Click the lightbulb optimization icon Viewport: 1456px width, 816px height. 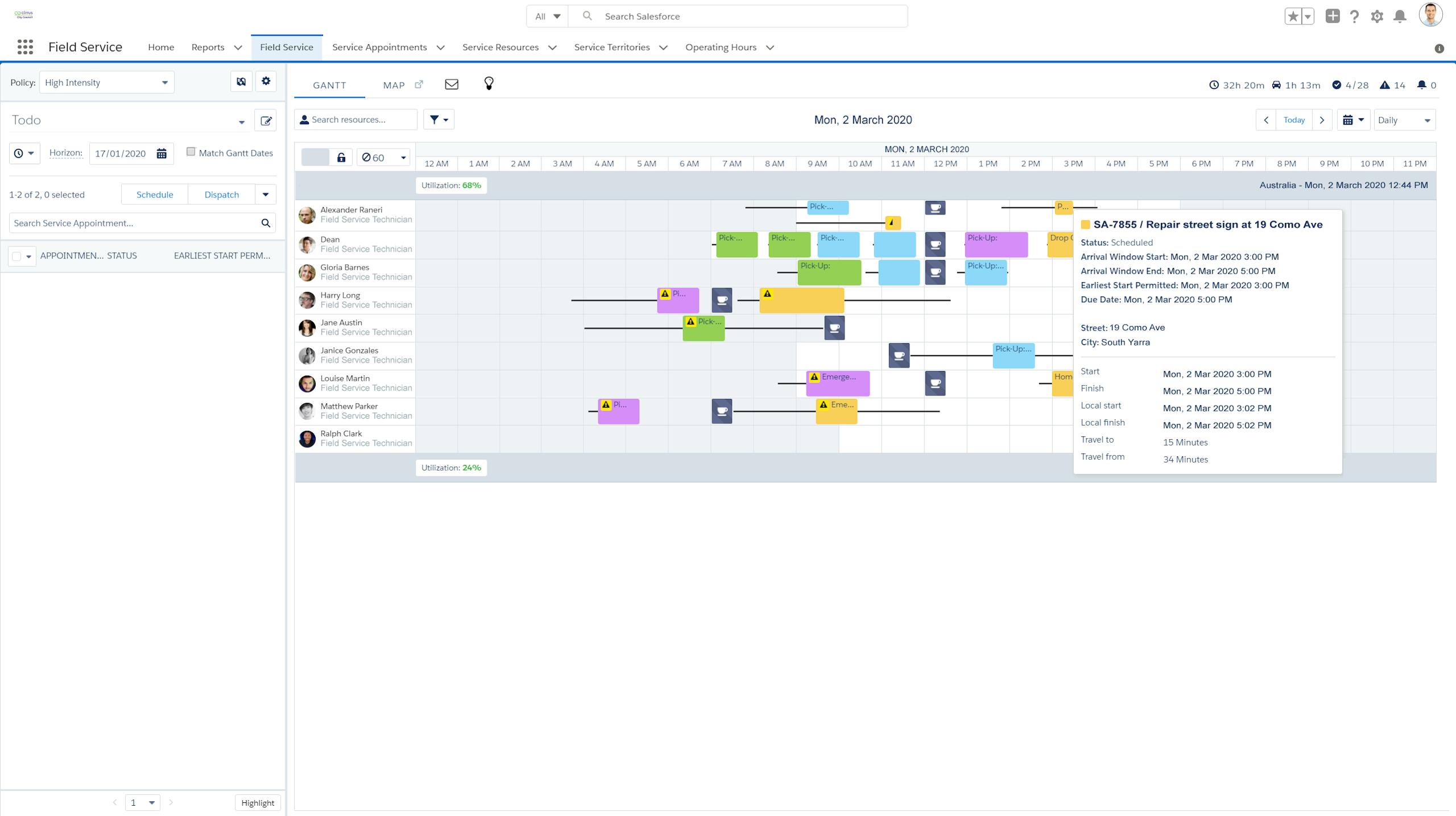[489, 84]
